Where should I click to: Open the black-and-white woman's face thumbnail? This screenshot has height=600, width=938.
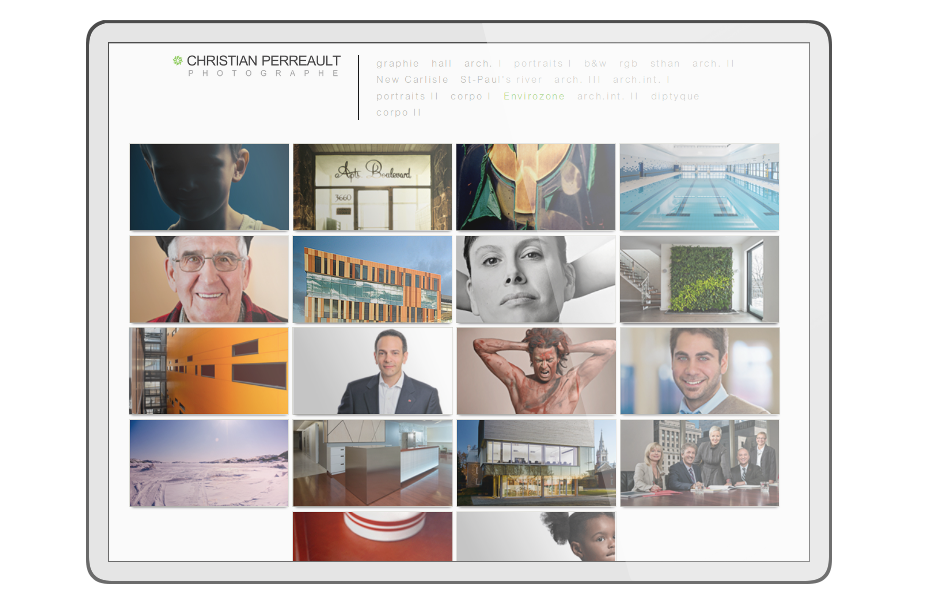pyautogui.click(x=536, y=279)
